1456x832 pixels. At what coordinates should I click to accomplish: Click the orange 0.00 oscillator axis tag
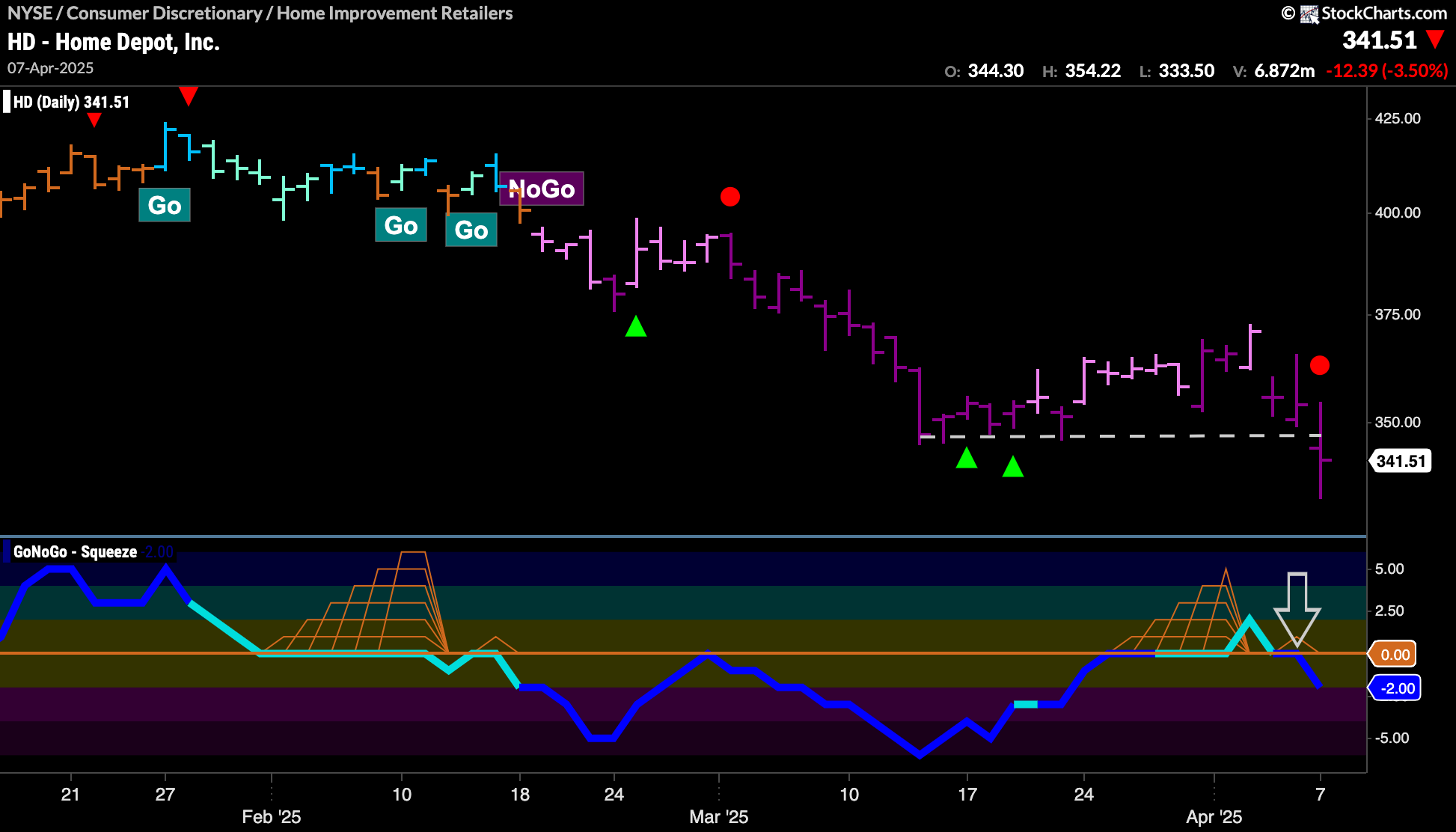point(1393,655)
